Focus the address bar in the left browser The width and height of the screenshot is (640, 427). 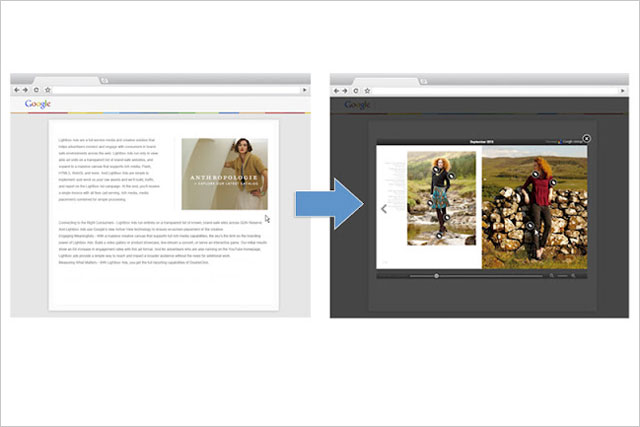(176, 90)
